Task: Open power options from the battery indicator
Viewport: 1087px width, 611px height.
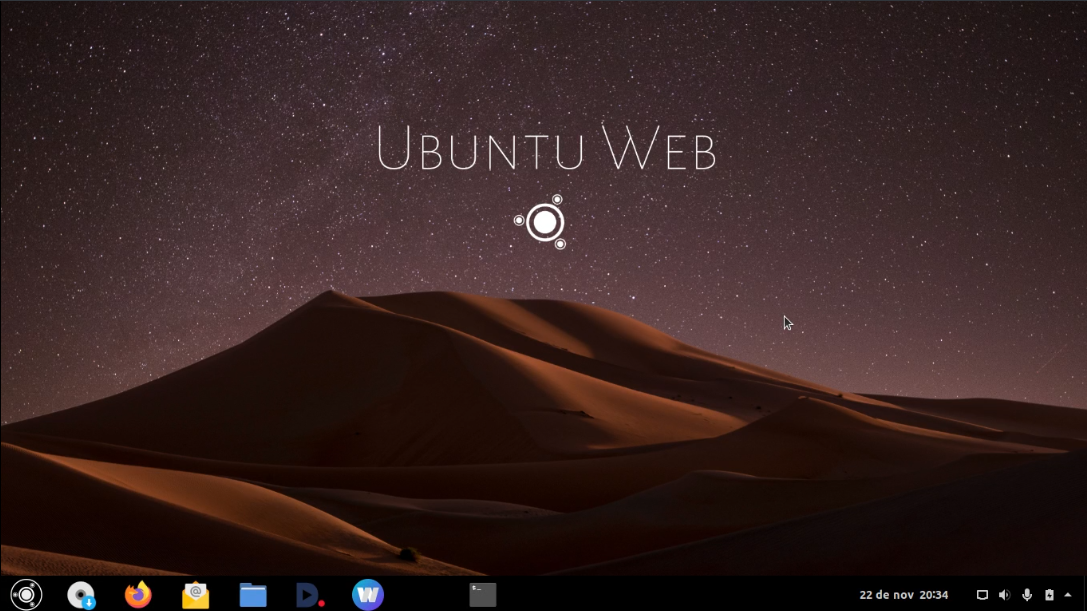Action: [1049, 594]
